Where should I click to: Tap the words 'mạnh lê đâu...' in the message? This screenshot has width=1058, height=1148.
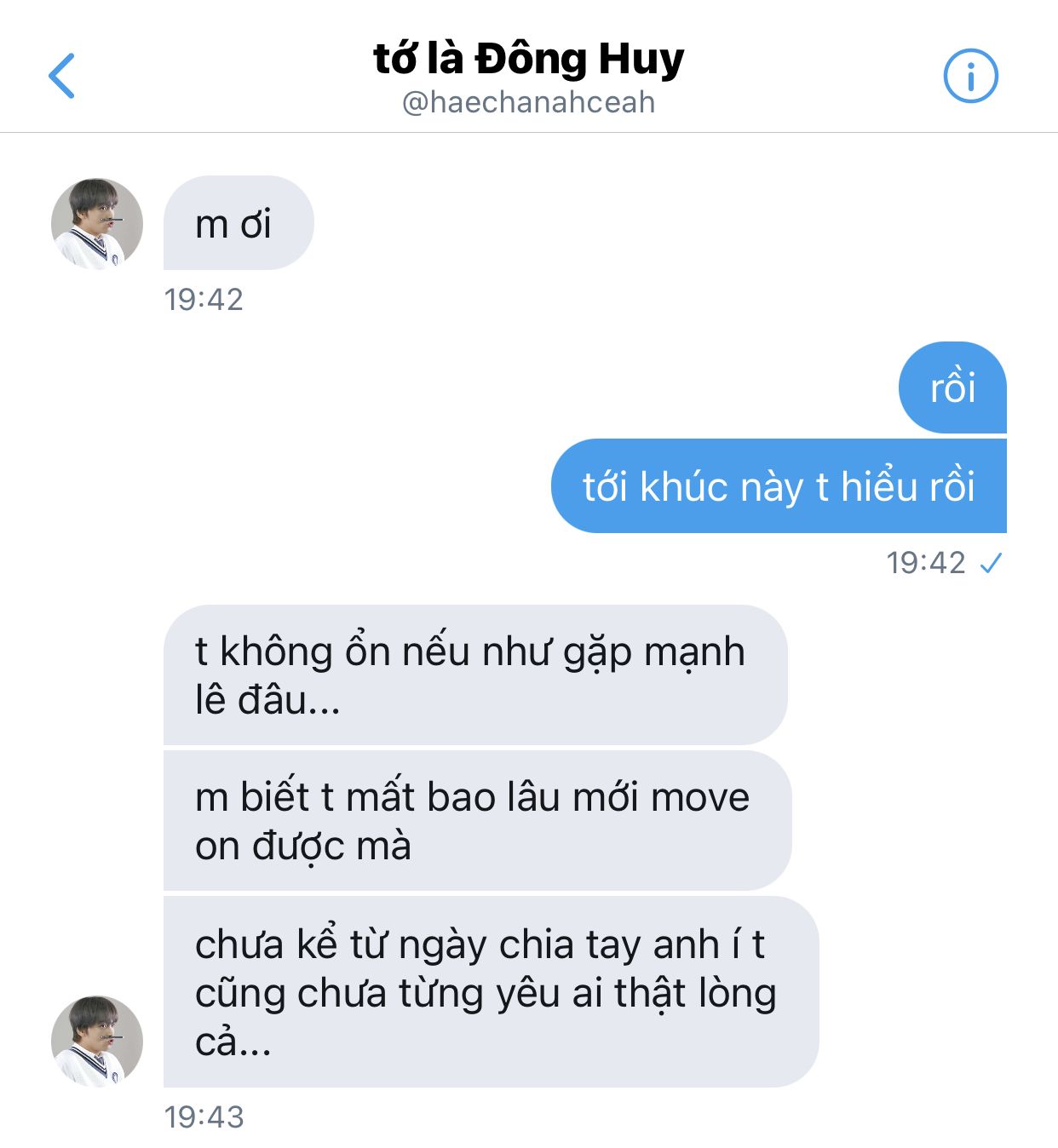470,675
